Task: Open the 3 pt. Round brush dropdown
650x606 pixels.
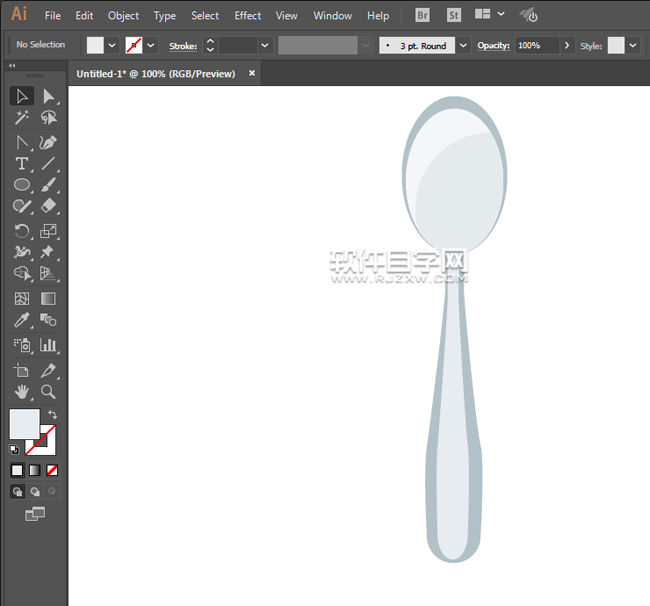Action: [463, 45]
